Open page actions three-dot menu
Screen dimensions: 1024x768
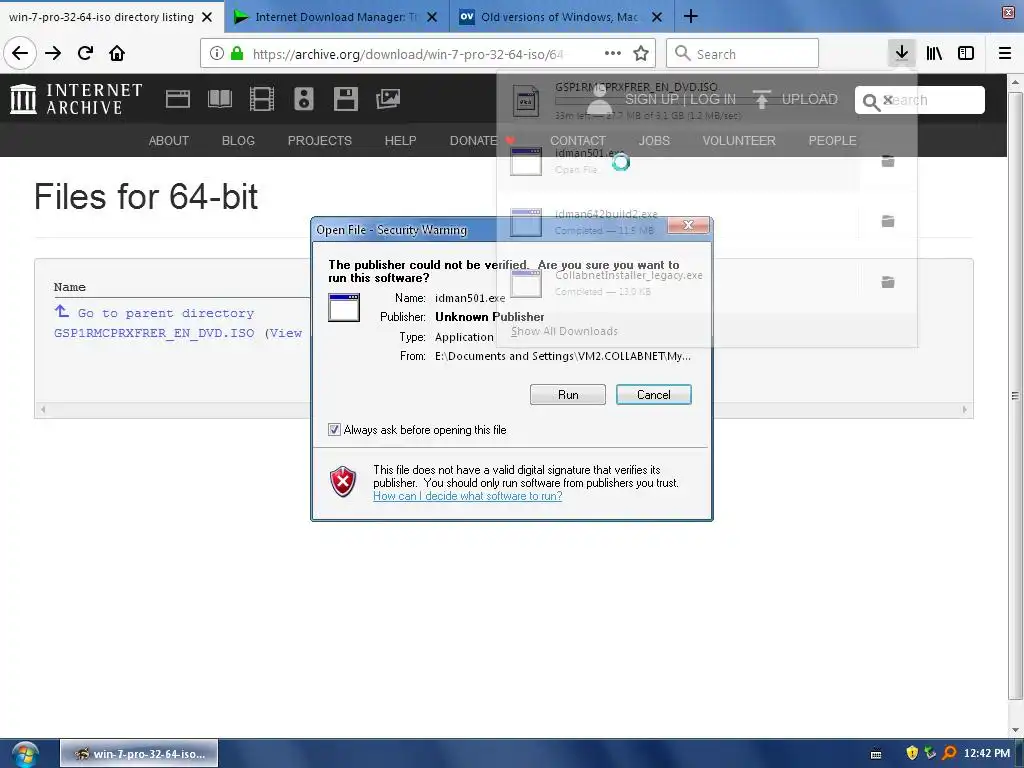point(613,54)
